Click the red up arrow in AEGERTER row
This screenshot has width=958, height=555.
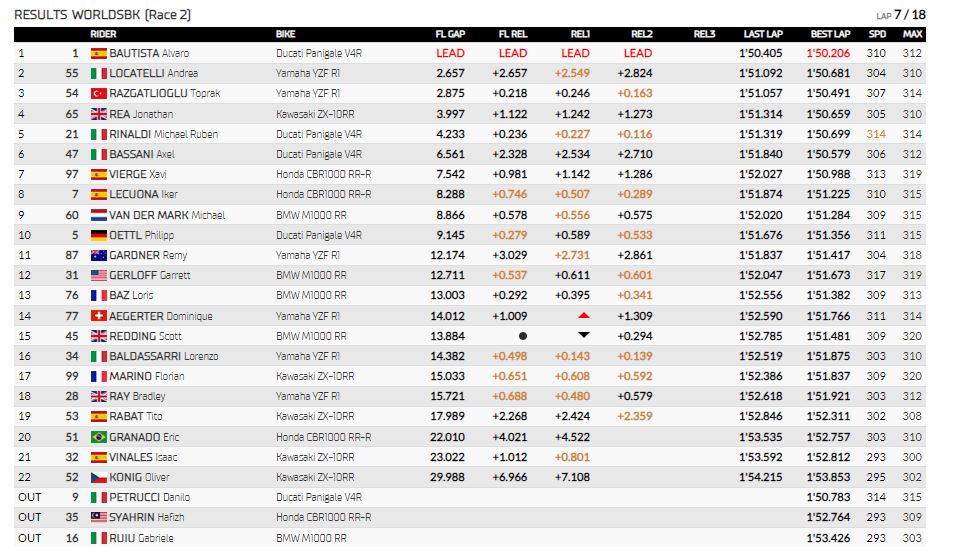coord(583,315)
